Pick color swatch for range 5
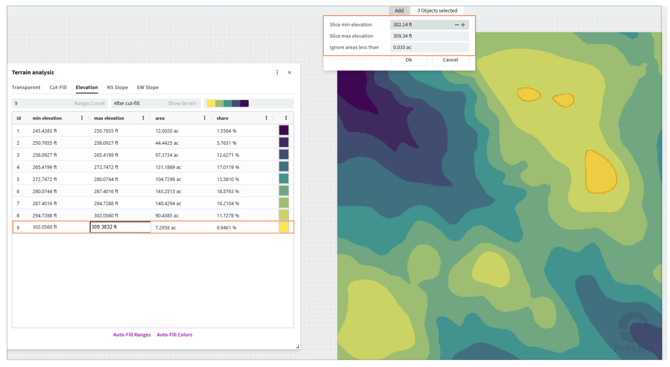Screen dimensions: 670x367 point(284,179)
